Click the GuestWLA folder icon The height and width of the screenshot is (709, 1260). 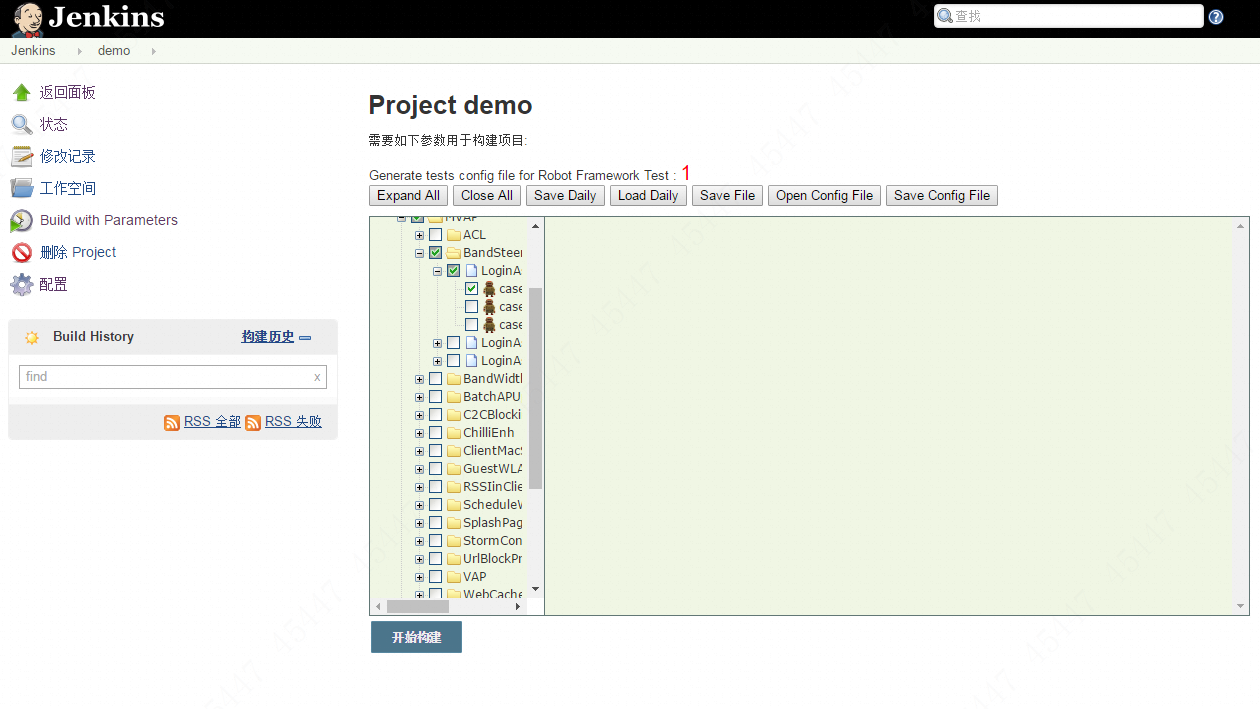click(x=453, y=469)
